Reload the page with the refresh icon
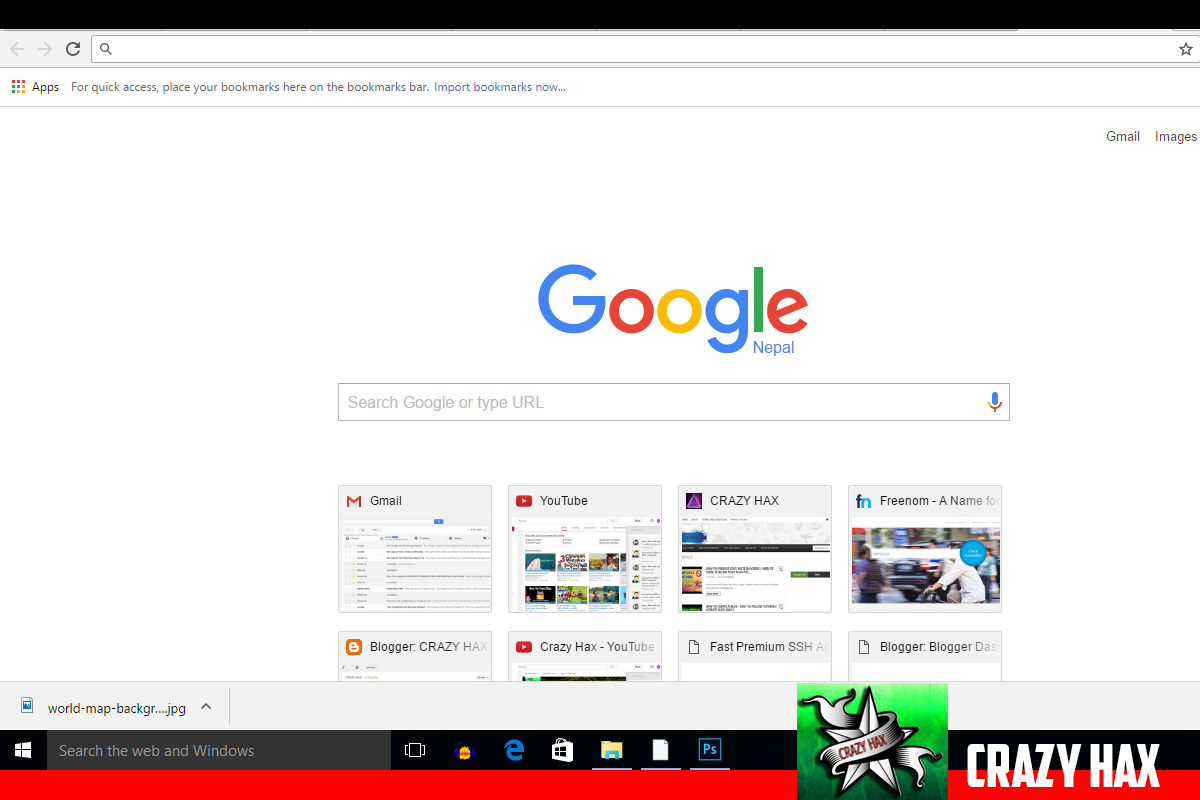 tap(73, 49)
